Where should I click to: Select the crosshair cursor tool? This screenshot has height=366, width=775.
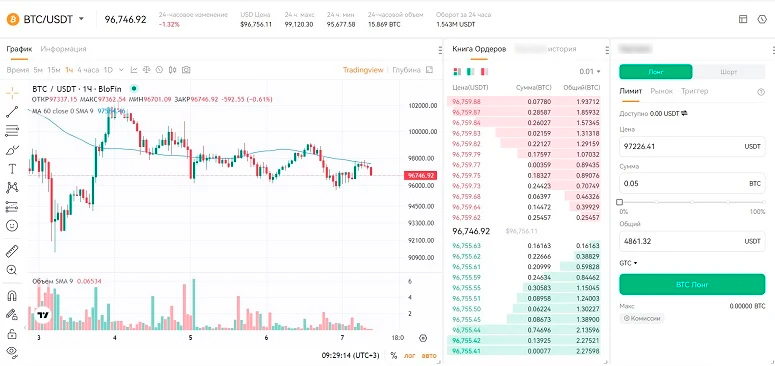tap(12, 93)
